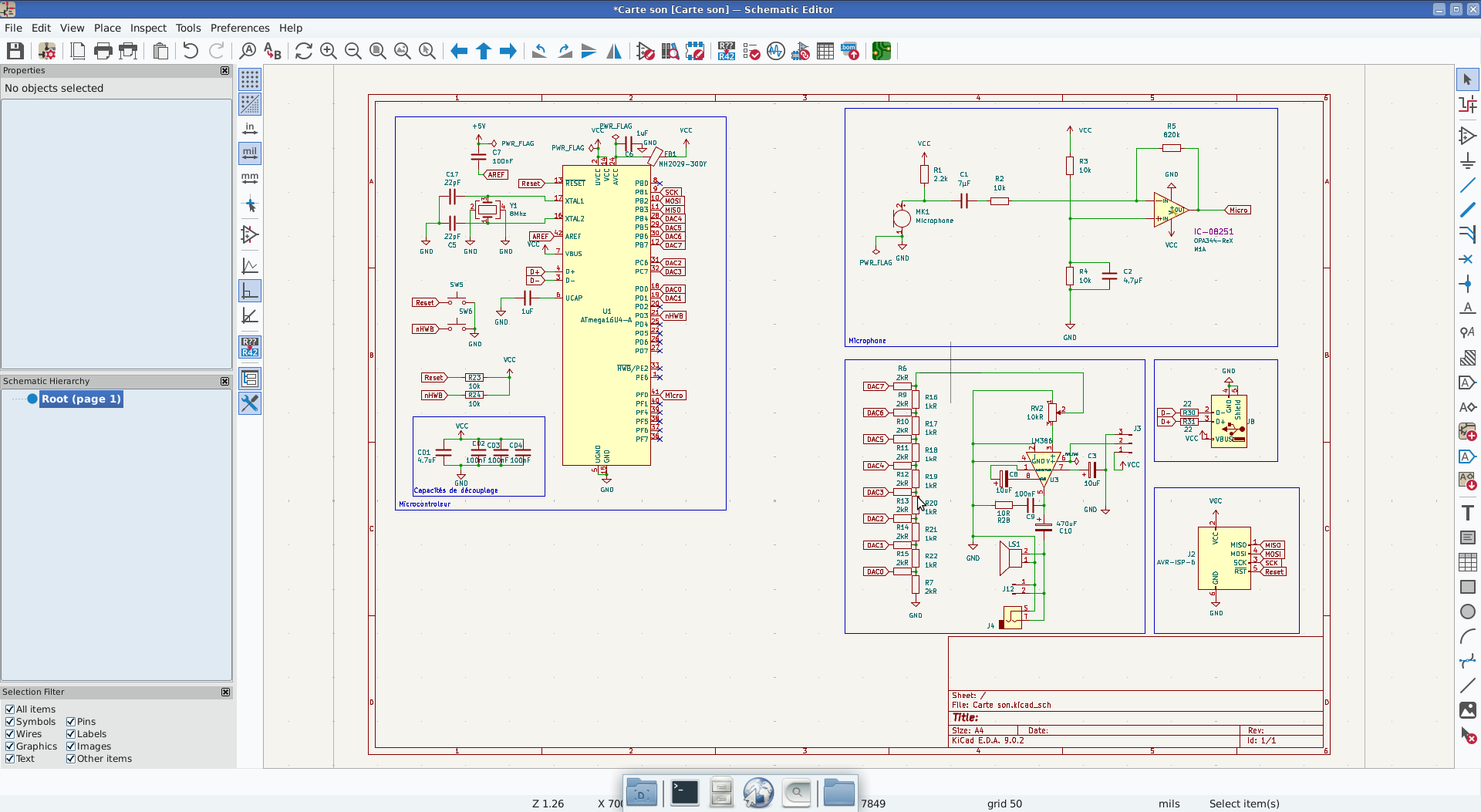Open the PCB editor icon

point(882,51)
